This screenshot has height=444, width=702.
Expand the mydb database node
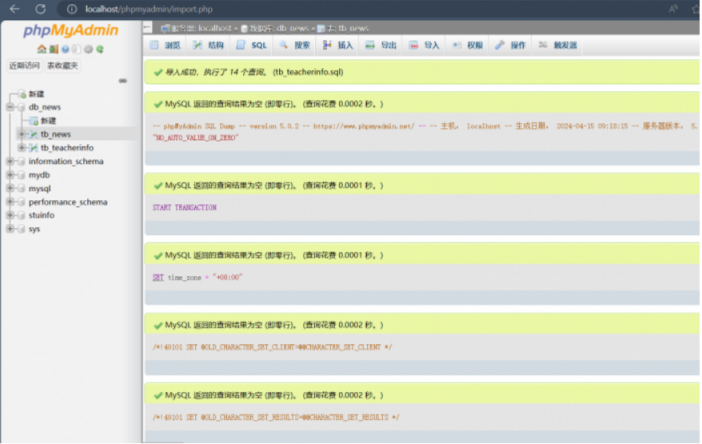[x=10, y=175]
